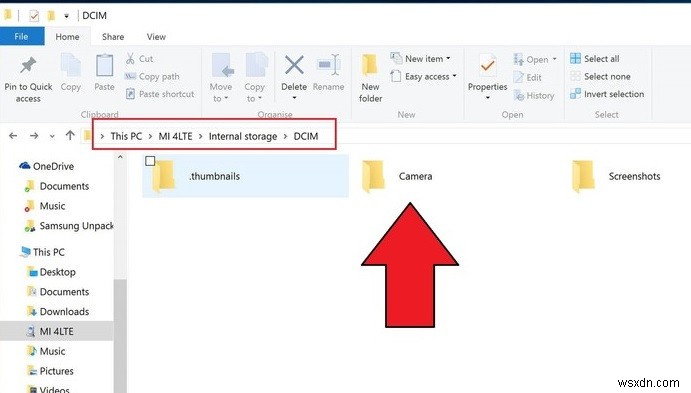
Task: Select MI 4LTE device in sidebar
Action: 56,331
